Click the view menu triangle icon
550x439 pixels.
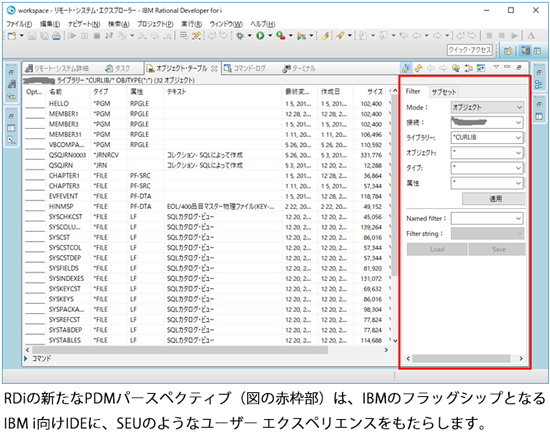click(496, 67)
